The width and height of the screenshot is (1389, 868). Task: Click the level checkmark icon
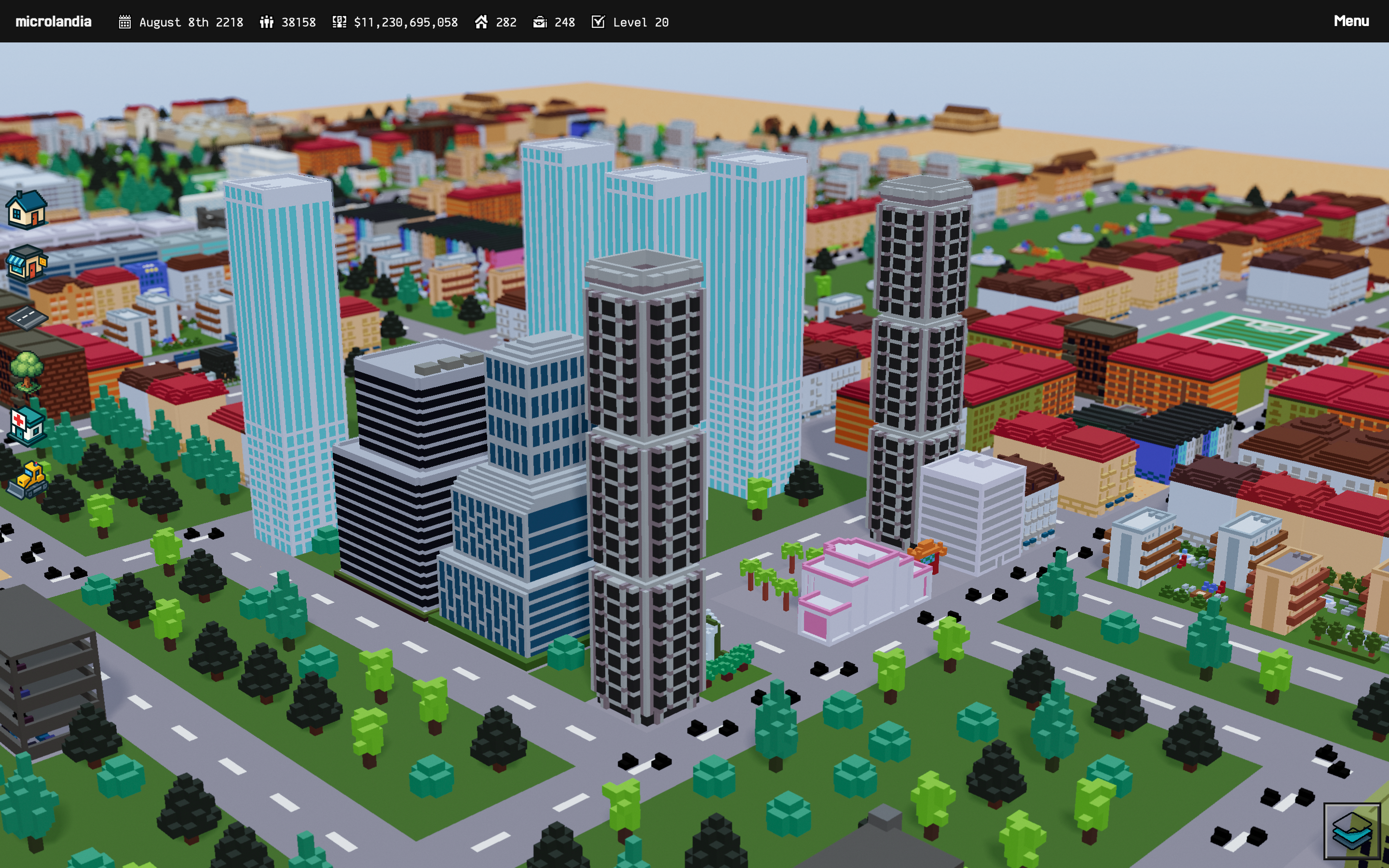598,22
